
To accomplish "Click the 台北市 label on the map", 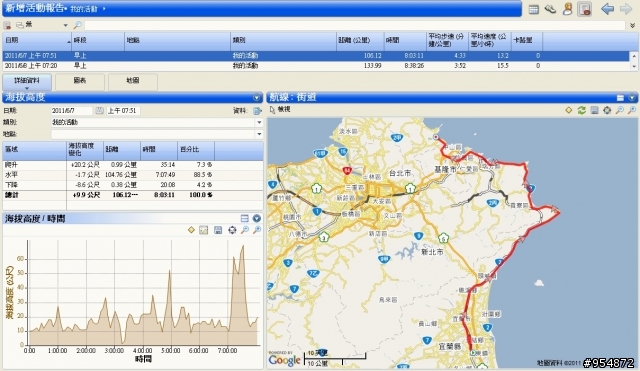I will point(400,173).
